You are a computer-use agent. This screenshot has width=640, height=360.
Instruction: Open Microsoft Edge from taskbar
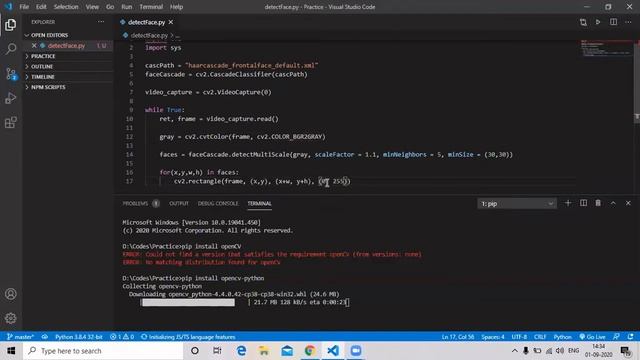(x=241, y=351)
